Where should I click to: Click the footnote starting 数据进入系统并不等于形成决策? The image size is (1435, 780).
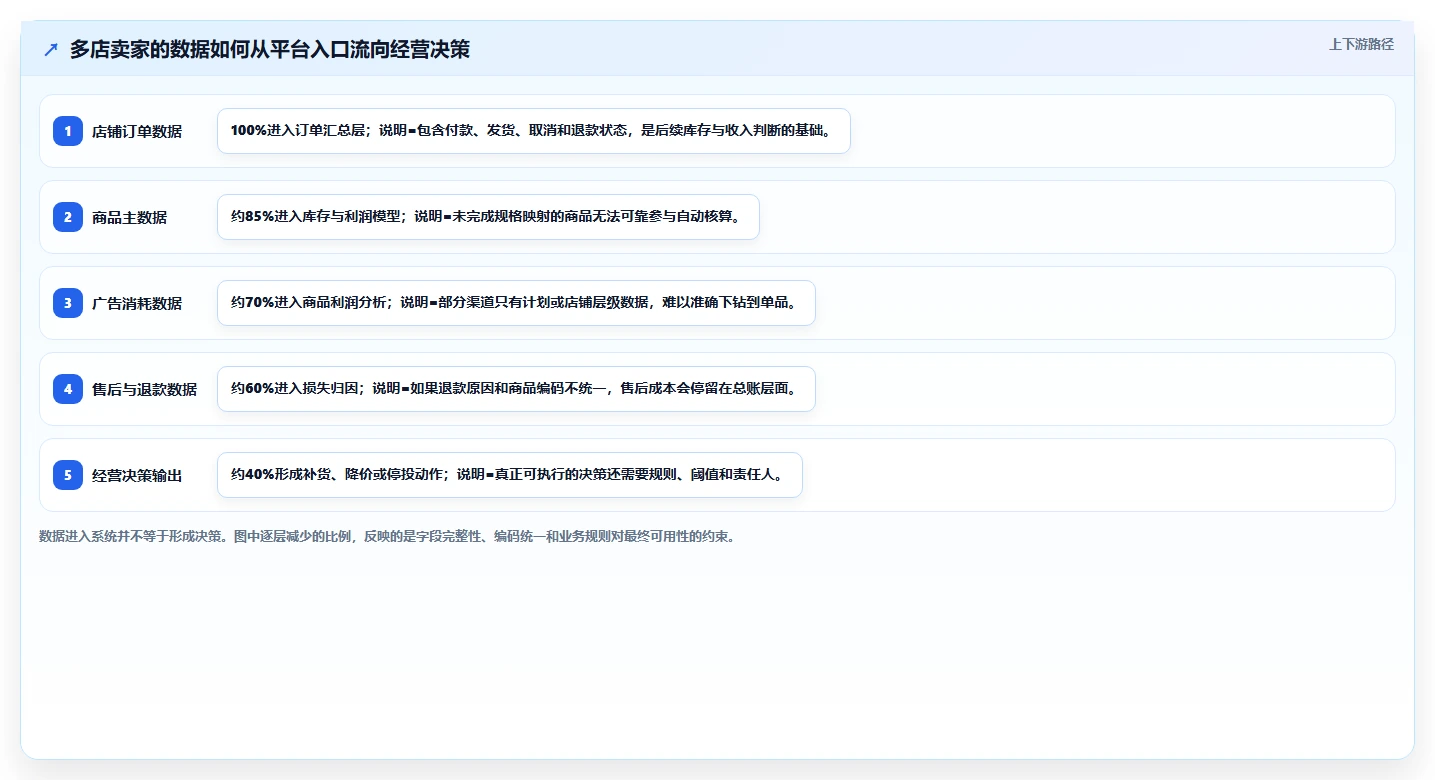pyautogui.click(x=388, y=536)
